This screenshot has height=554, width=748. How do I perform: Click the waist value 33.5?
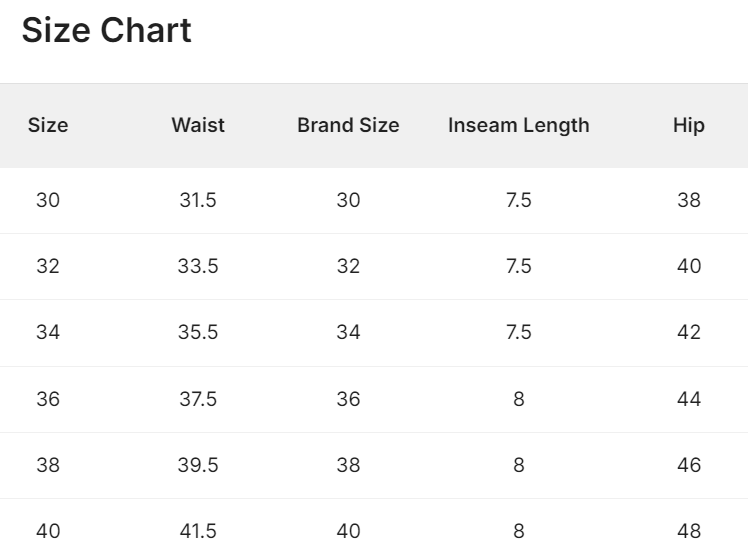[198, 266]
